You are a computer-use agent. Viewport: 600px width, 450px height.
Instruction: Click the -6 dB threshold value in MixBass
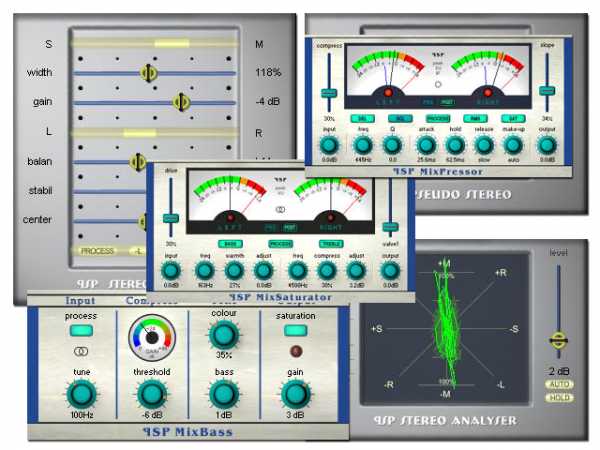[x=152, y=415]
